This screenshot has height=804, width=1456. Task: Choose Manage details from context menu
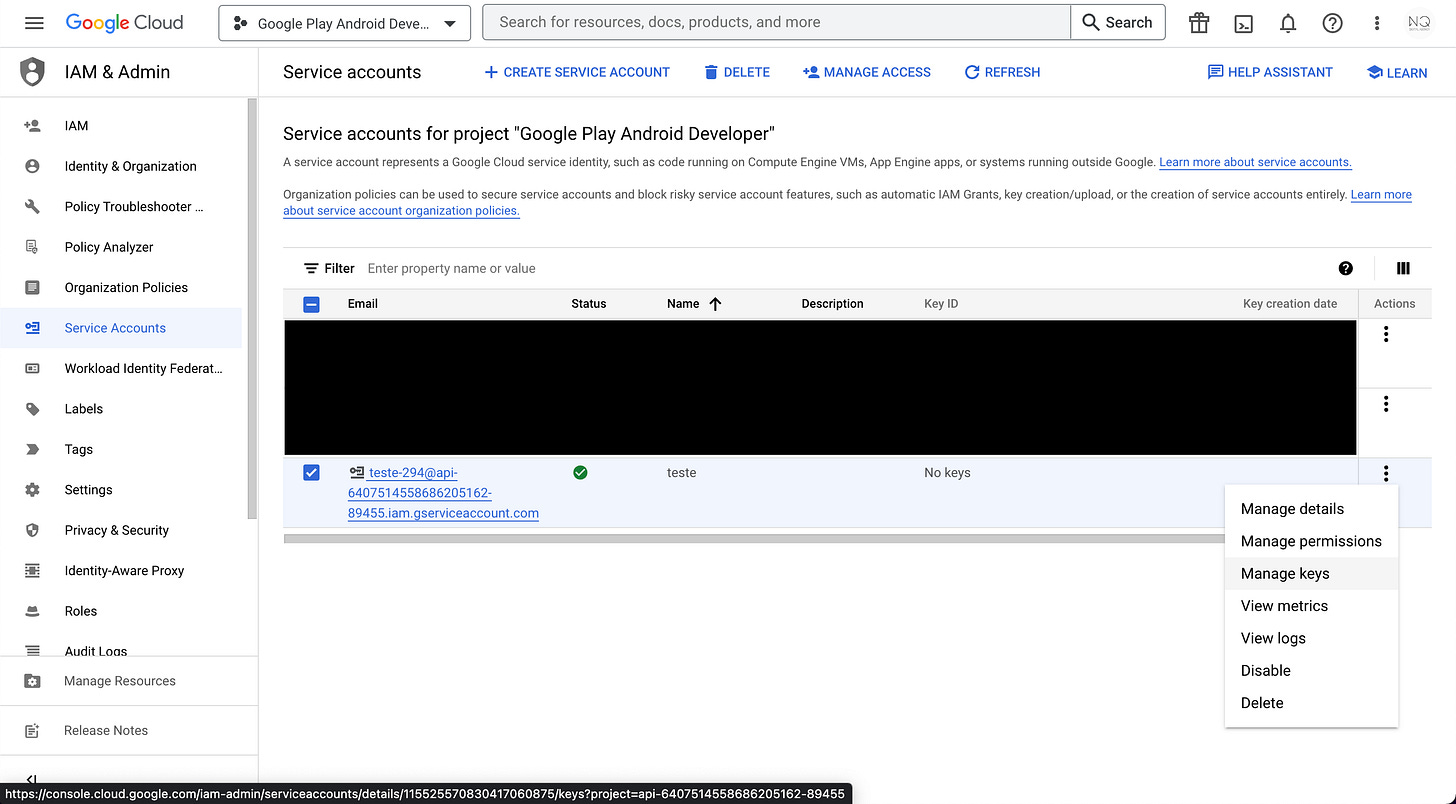pyautogui.click(x=1311, y=509)
